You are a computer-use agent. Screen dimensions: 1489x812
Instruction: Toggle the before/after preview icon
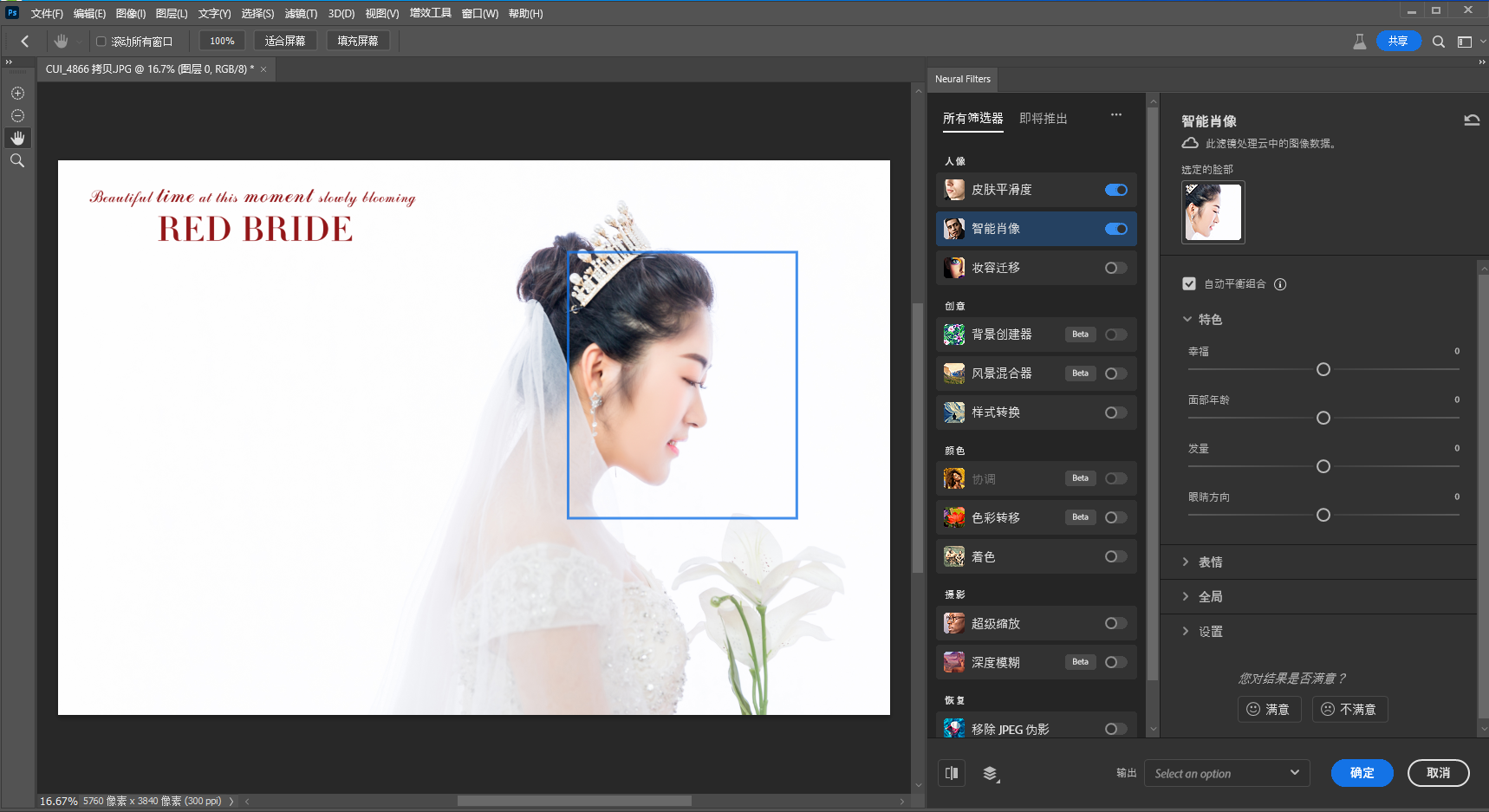(x=952, y=773)
